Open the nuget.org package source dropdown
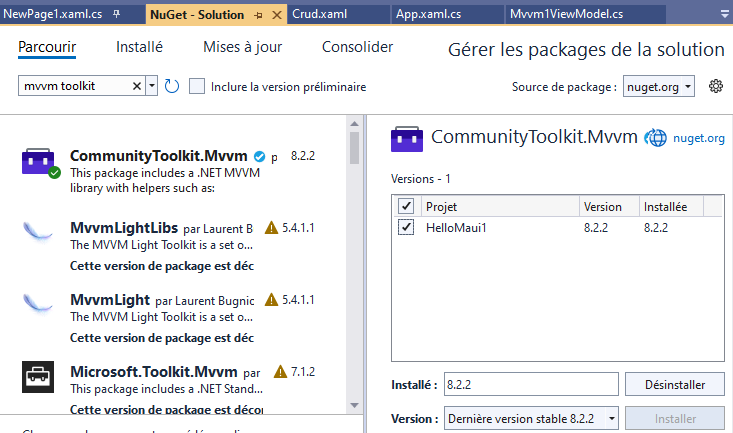Screen dimensions: 733x433 (x=659, y=87)
